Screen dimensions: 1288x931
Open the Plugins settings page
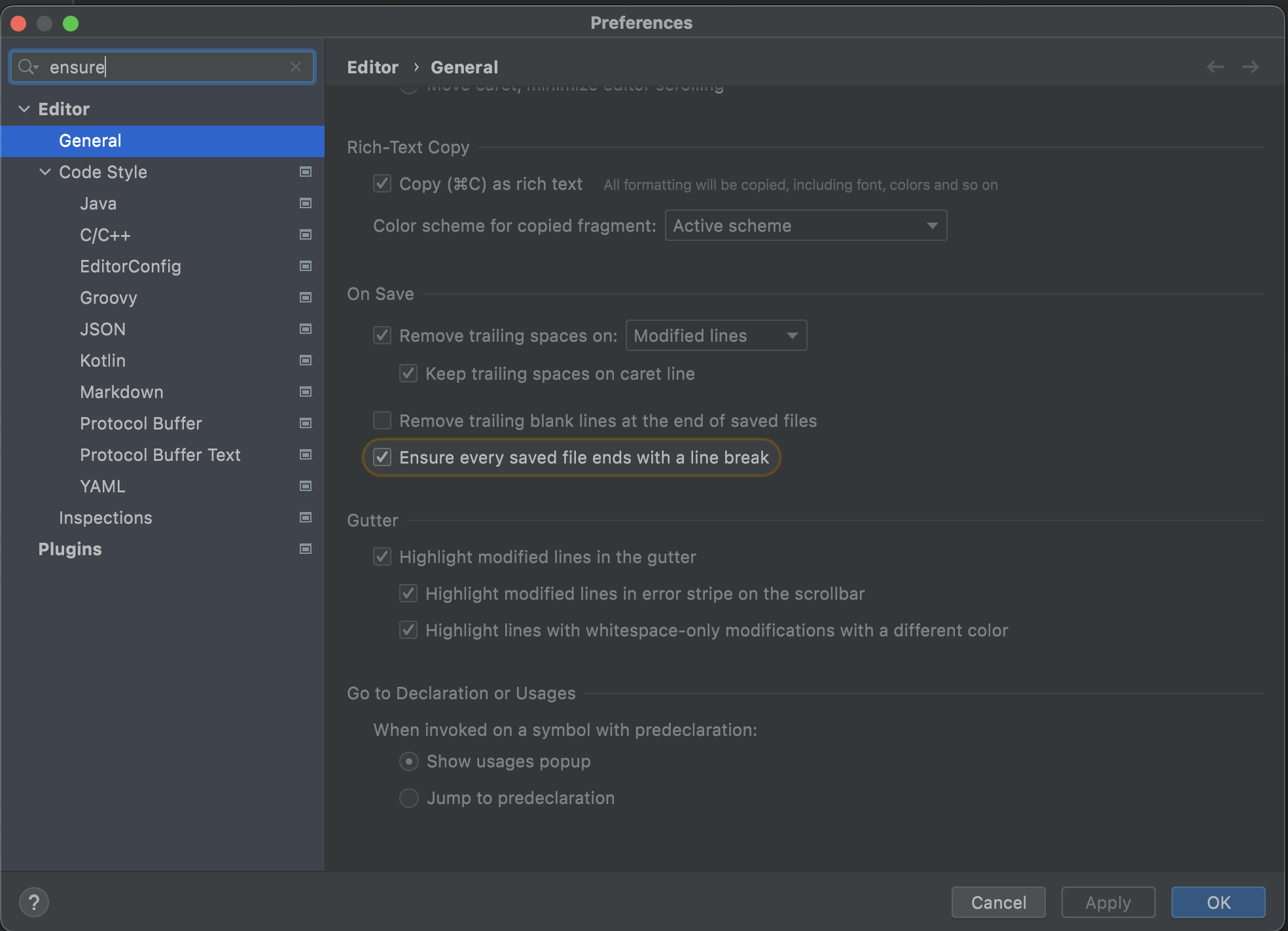(x=70, y=549)
